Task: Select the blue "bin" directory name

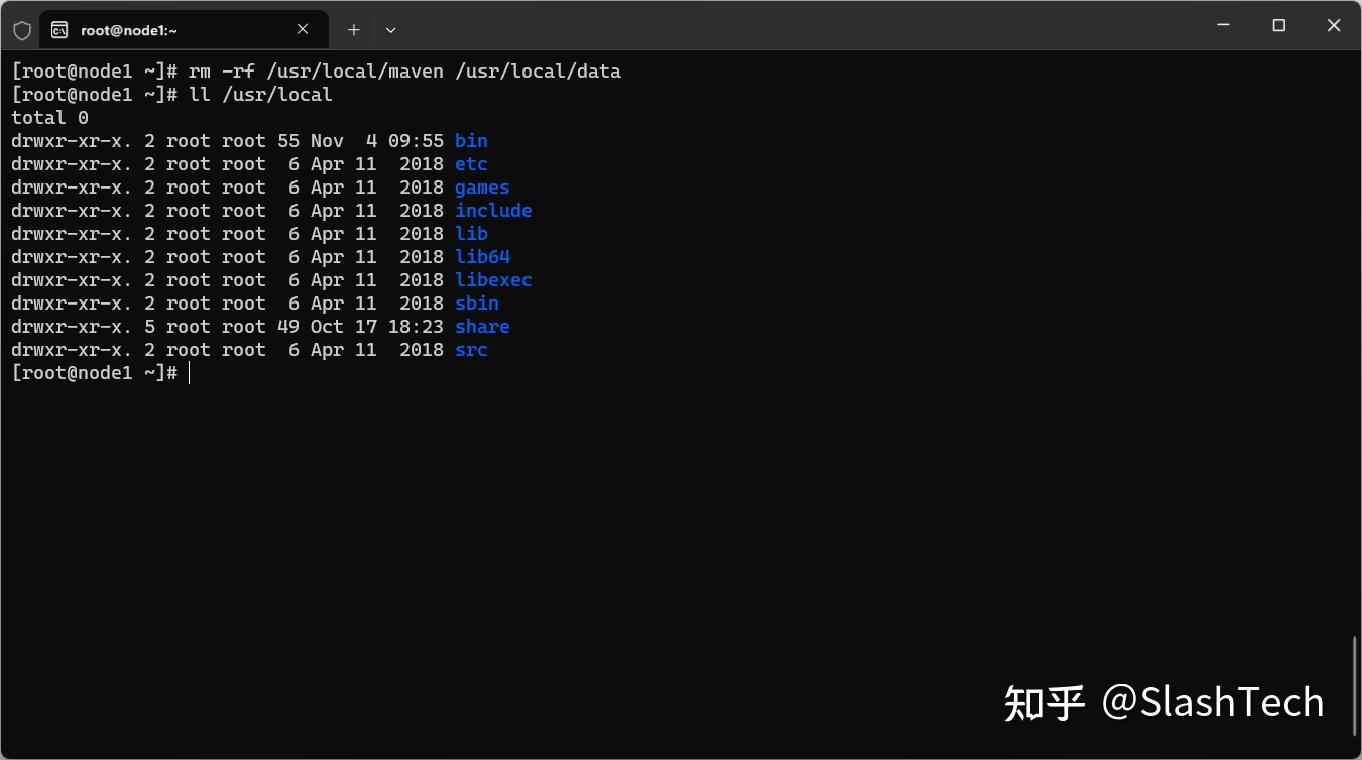Action: 470,140
